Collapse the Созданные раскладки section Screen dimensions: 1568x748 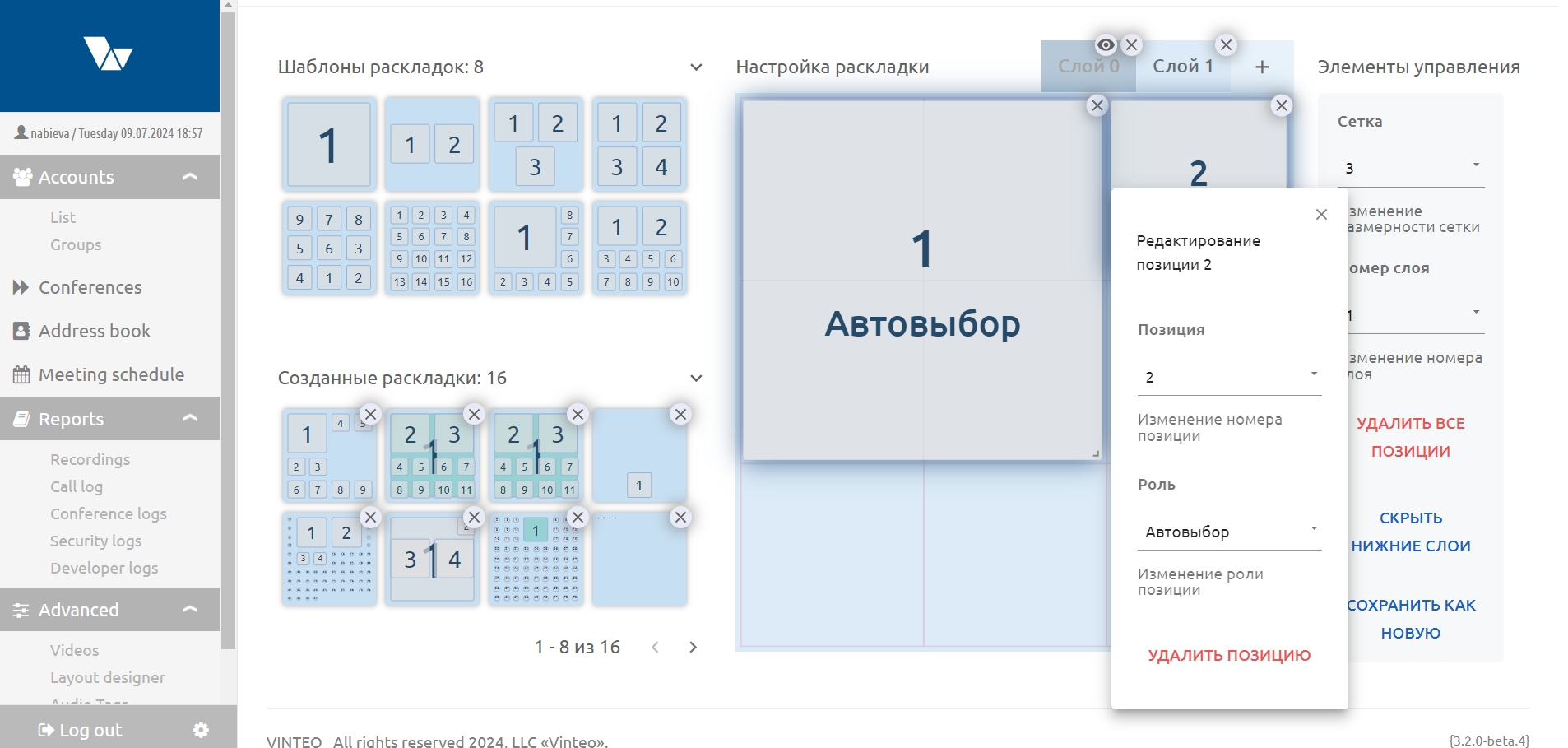point(696,379)
